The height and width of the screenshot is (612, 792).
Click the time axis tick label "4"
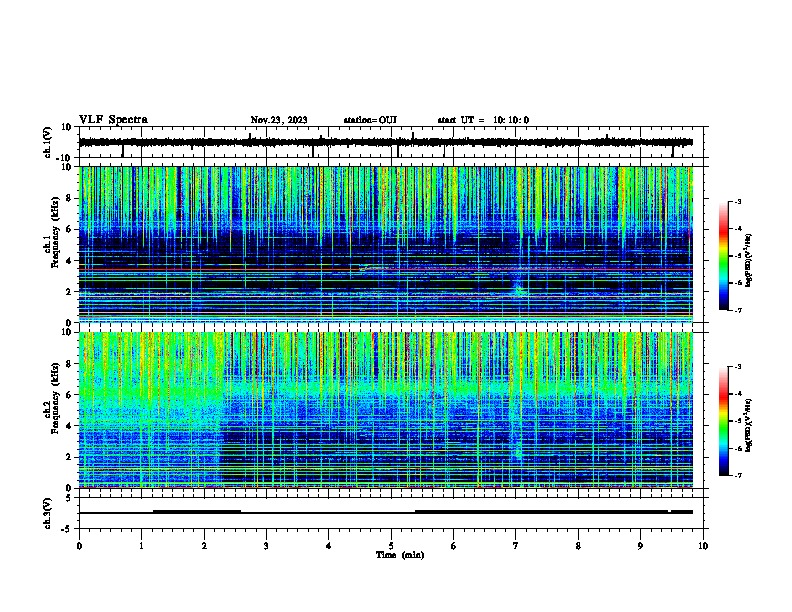(x=329, y=546)
